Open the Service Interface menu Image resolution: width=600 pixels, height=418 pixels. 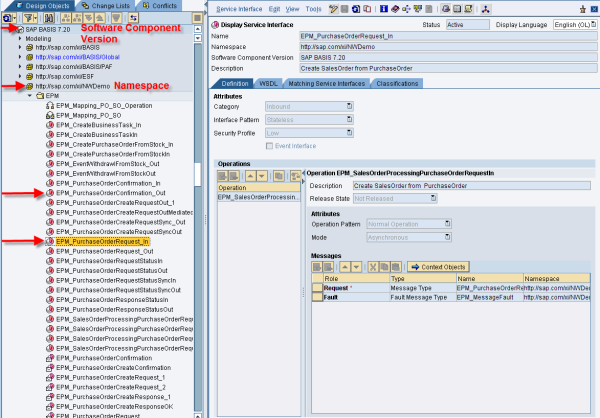[x=239, y=9]
